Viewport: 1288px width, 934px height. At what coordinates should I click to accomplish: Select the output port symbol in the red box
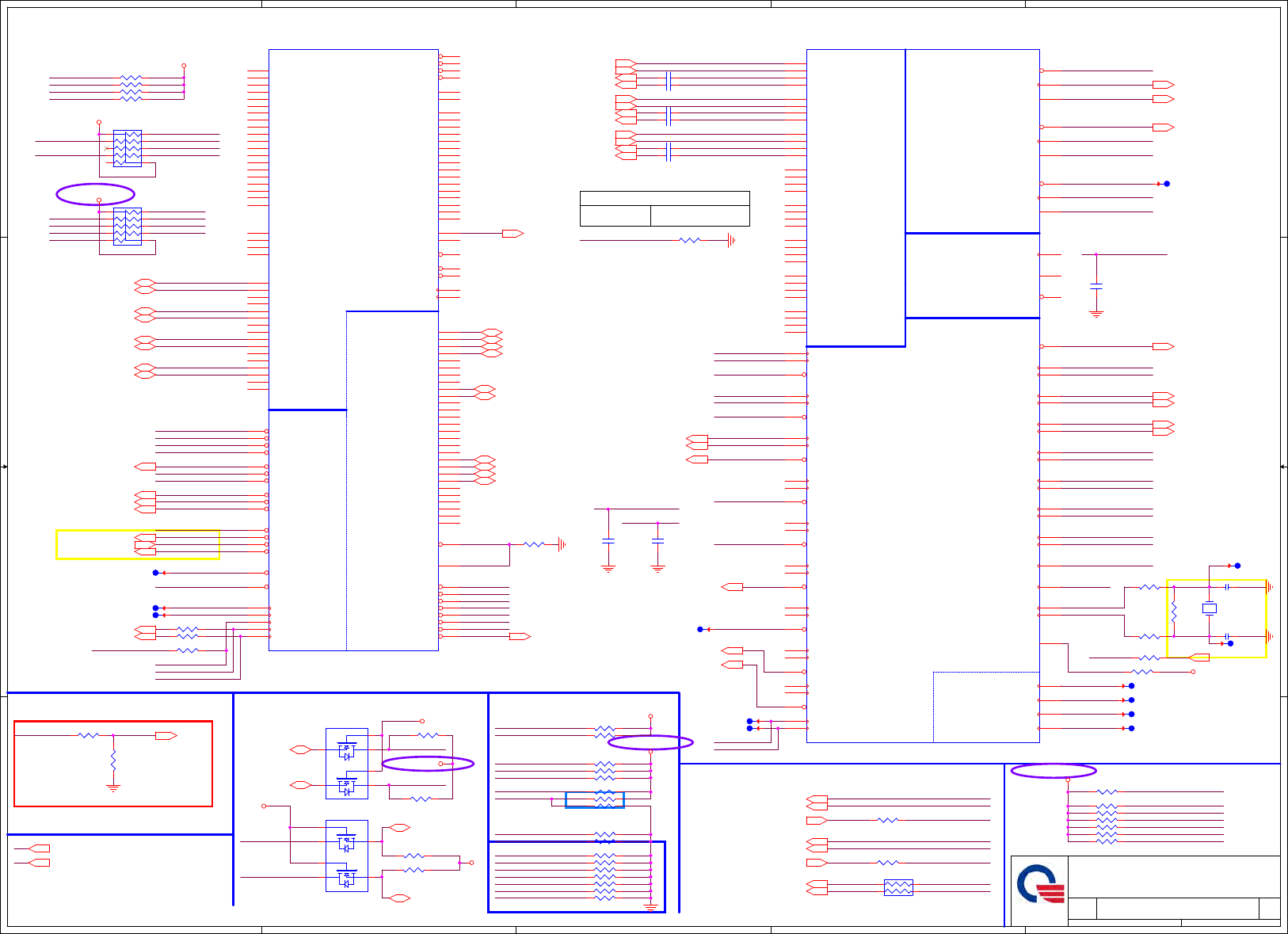[166, 736]
